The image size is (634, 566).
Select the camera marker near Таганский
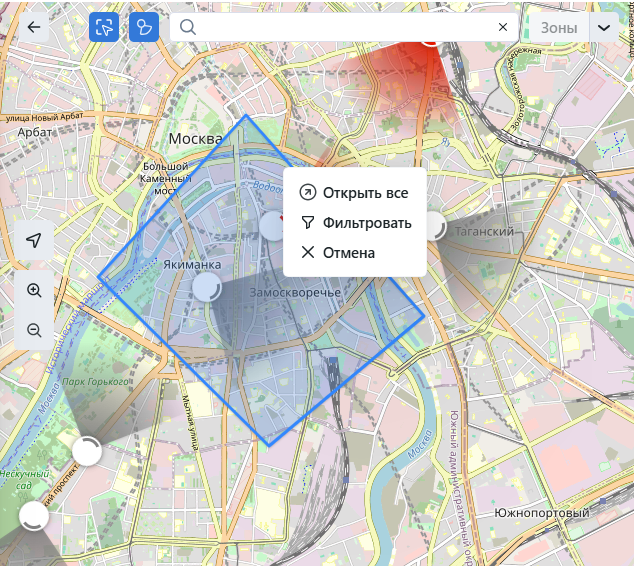[x=433, y=226]
